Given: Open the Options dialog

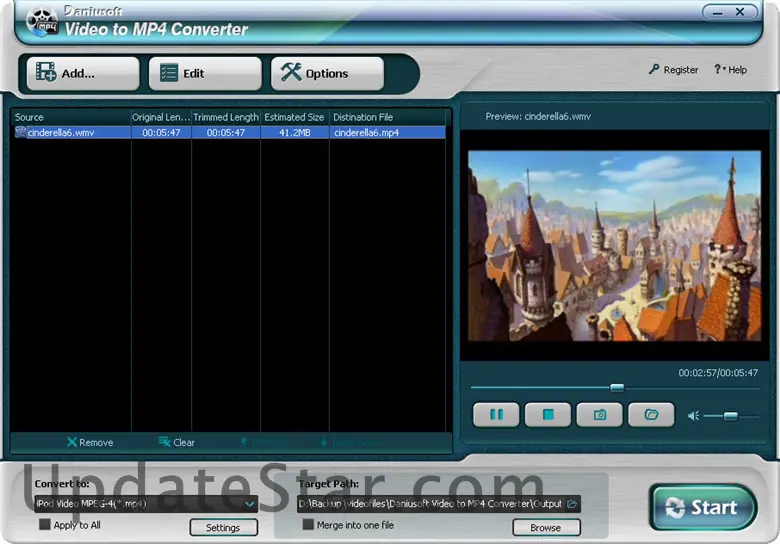Looking at the screenshot, I should (x=327, y=73).
